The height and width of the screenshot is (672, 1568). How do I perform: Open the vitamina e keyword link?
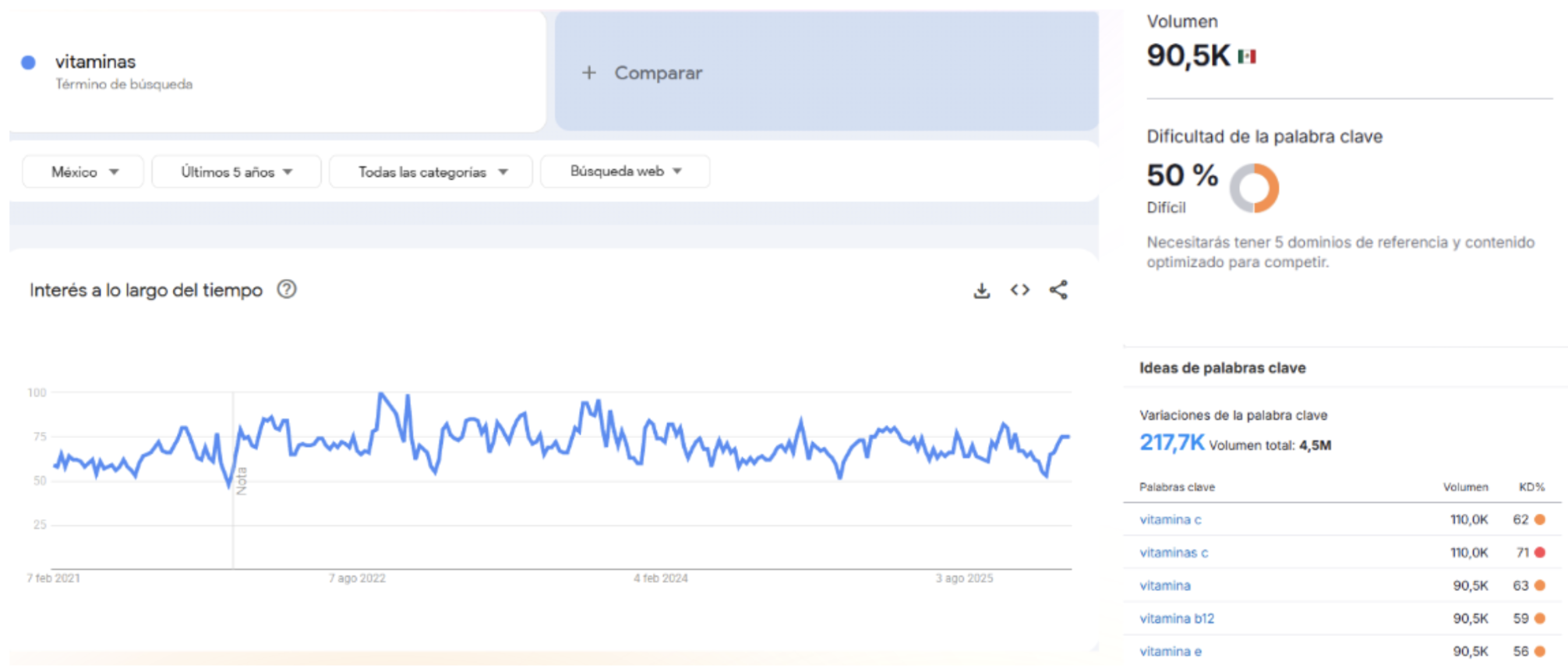(1170, 652)
